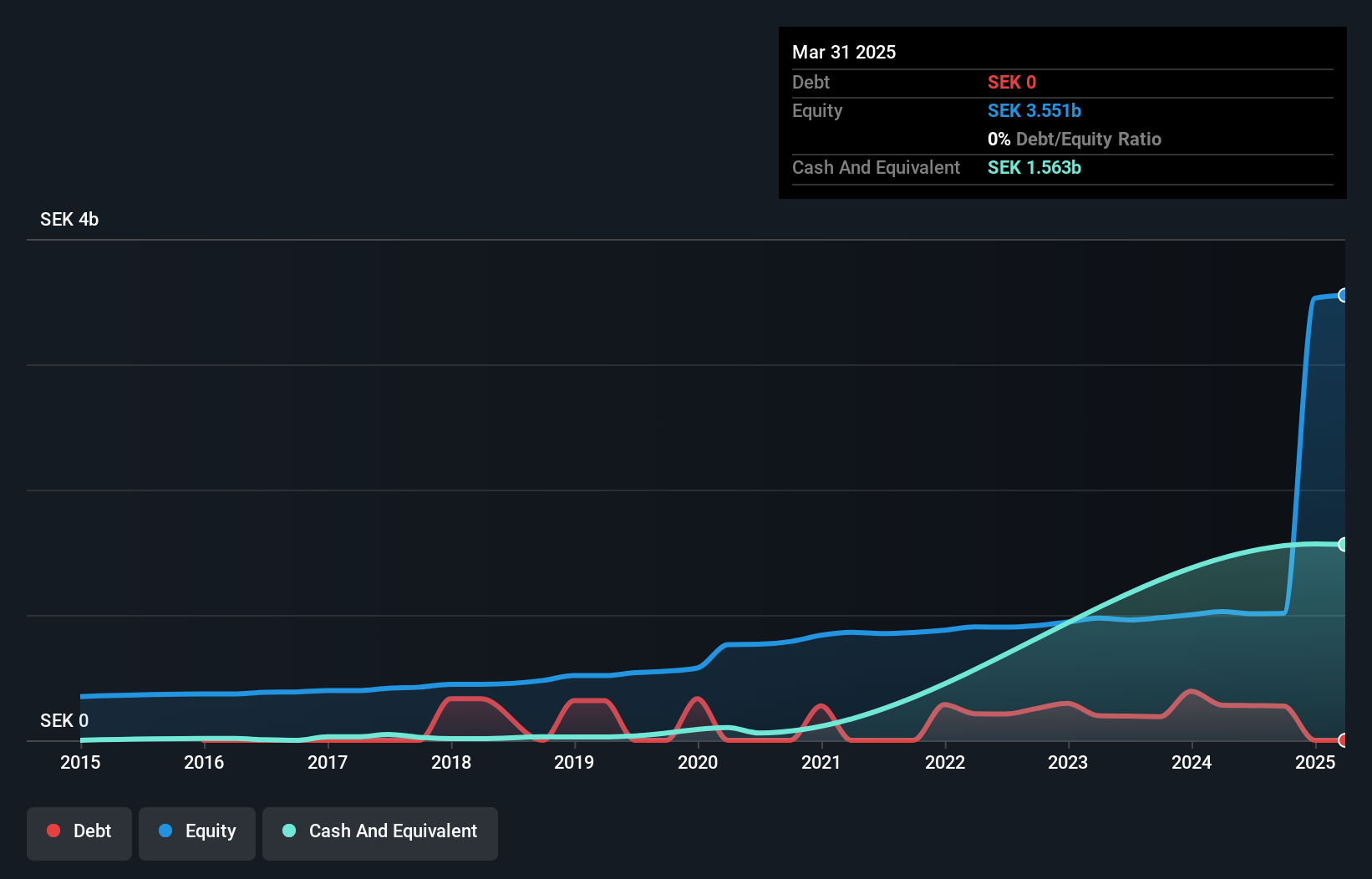Click the blue Equity legend dot
The width and height of the screenshot is (1372, 879).
click(x=165, y=831)
